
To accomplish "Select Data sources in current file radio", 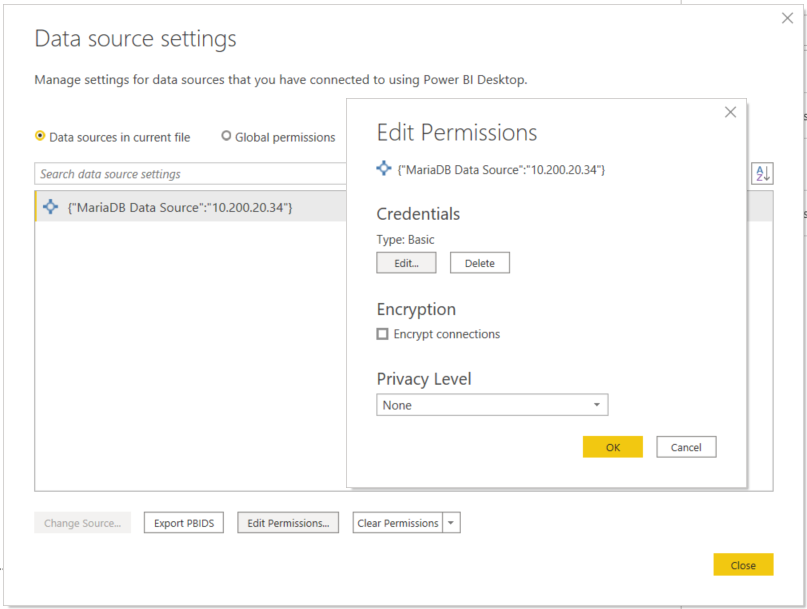I will point(40,136).
